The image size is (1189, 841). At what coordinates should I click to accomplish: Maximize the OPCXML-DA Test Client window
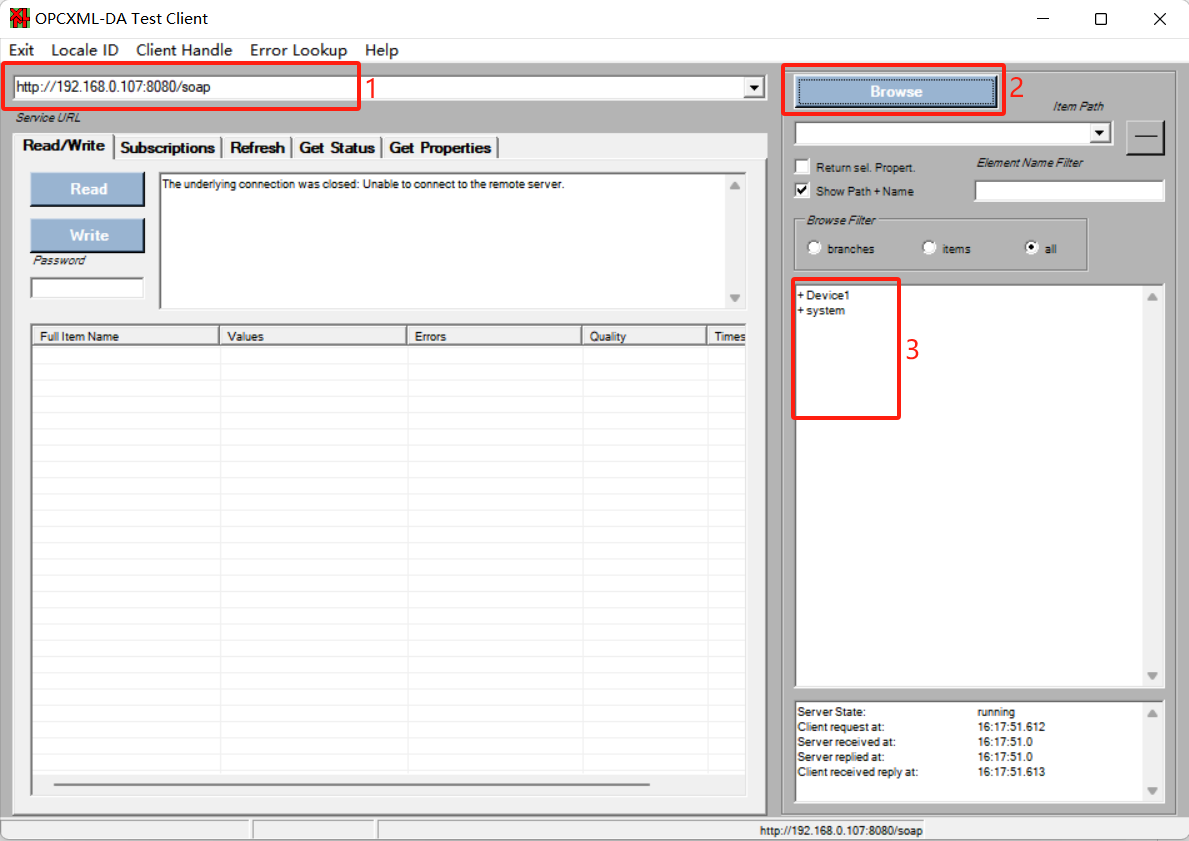click(1101, 19)
